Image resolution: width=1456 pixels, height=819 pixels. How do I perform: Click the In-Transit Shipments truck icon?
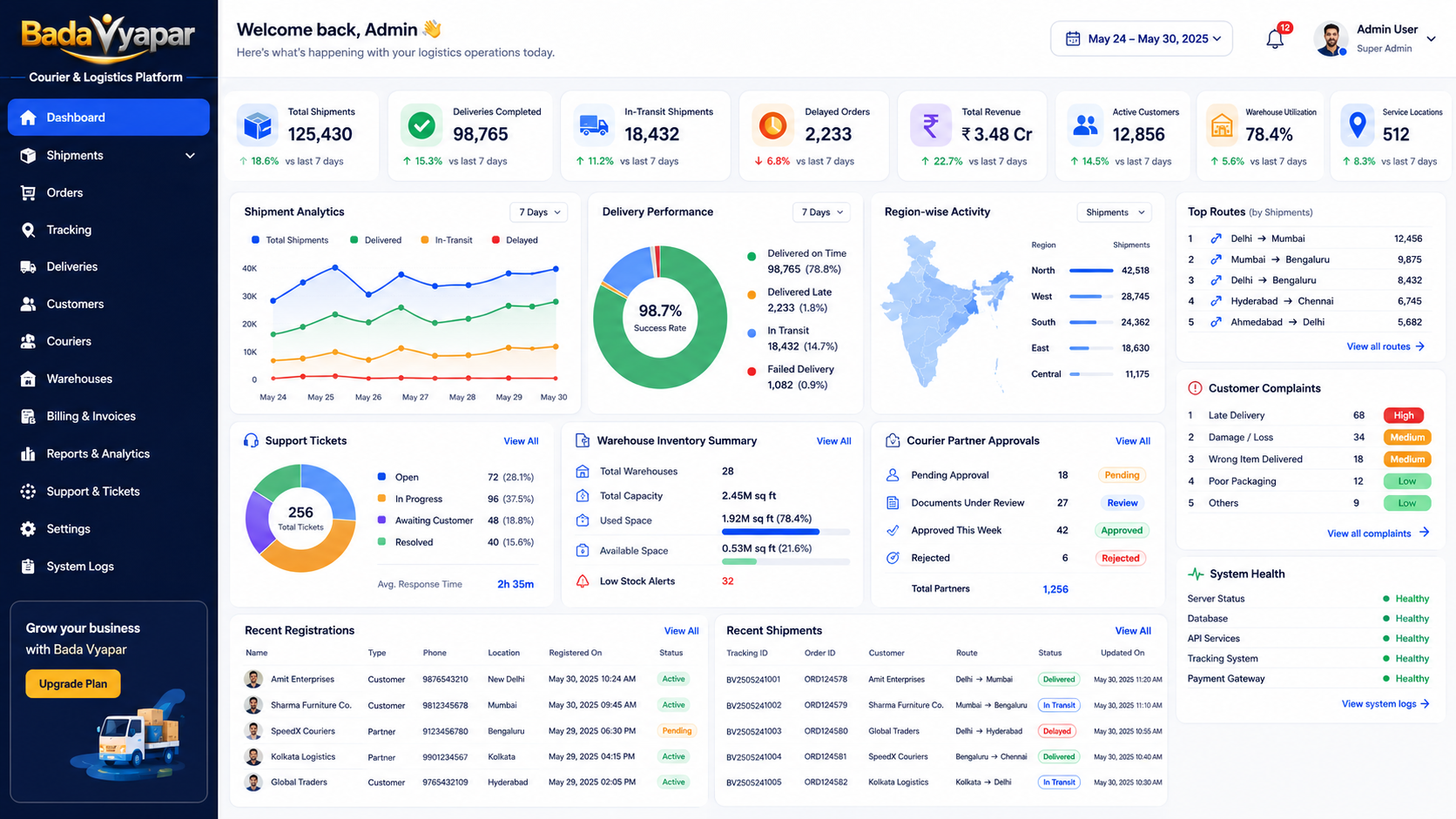tap(594, 126)
